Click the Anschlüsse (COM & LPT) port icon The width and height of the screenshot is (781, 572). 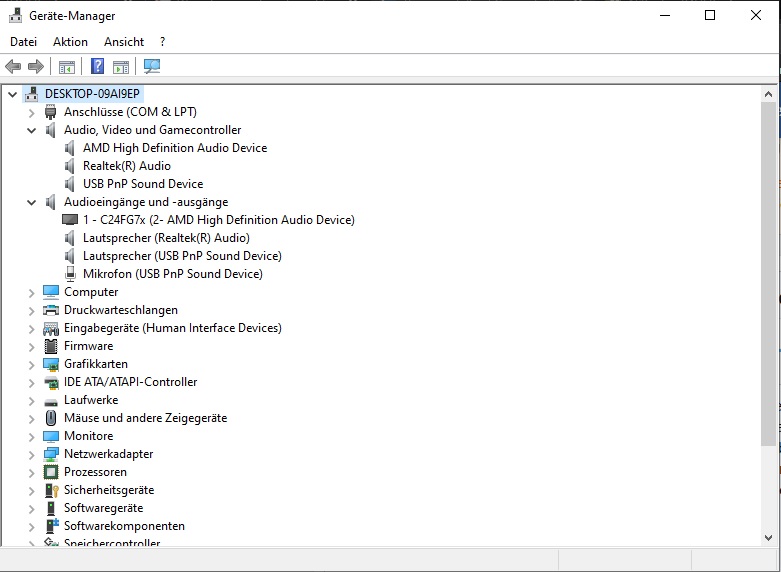[x=50, y=112]
